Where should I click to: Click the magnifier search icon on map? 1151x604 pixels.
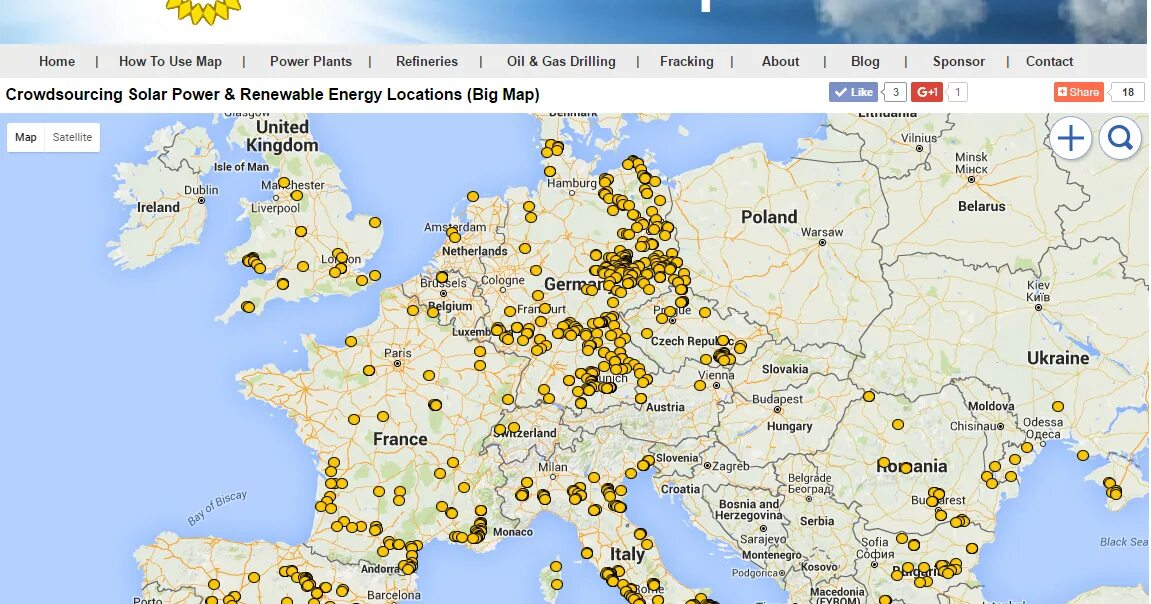pos(1120,138)
